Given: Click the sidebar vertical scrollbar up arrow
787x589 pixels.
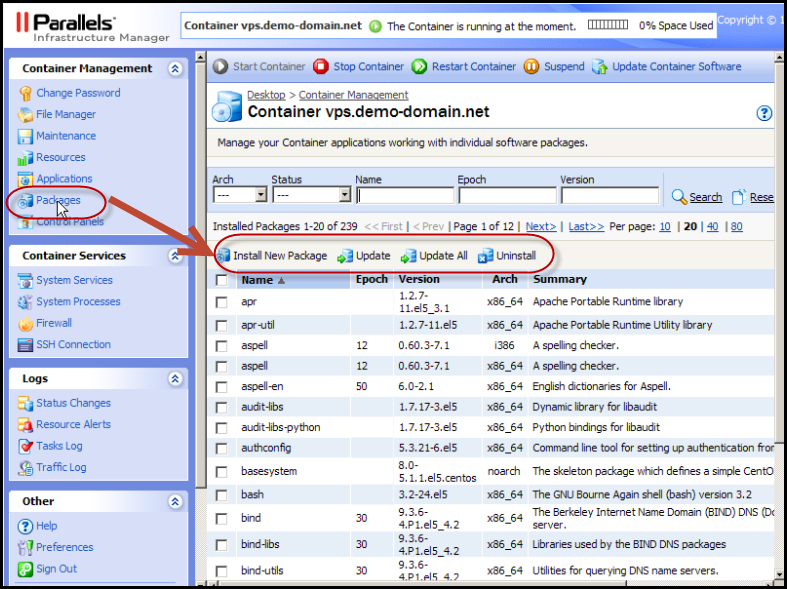Looking at the screenshot, I should click(200, 57).
